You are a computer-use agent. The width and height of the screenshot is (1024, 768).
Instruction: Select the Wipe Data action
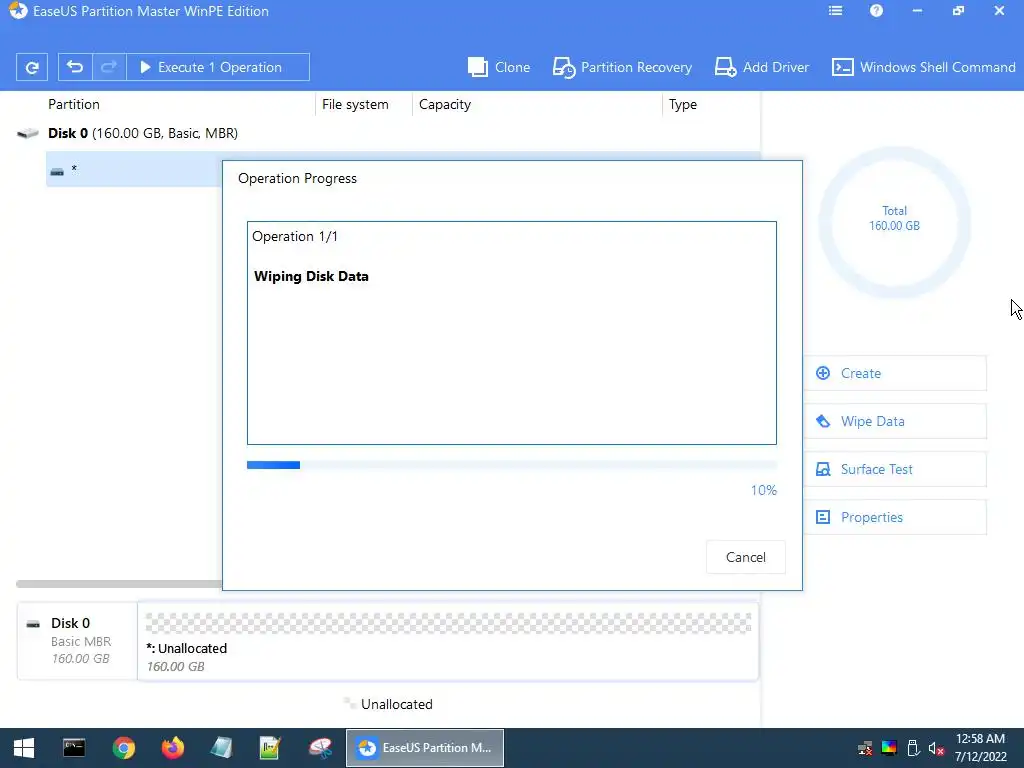pyautogui.click(x=895, y=421)
